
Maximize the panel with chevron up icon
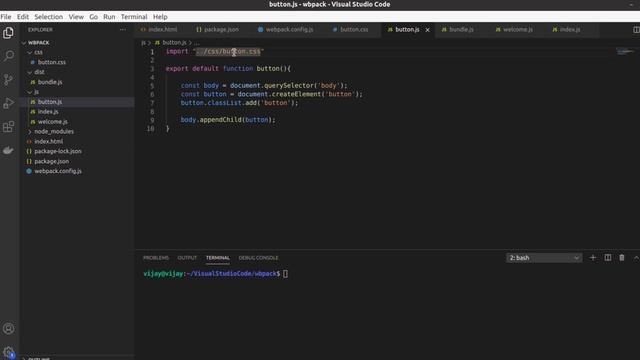tap(636, 258)
